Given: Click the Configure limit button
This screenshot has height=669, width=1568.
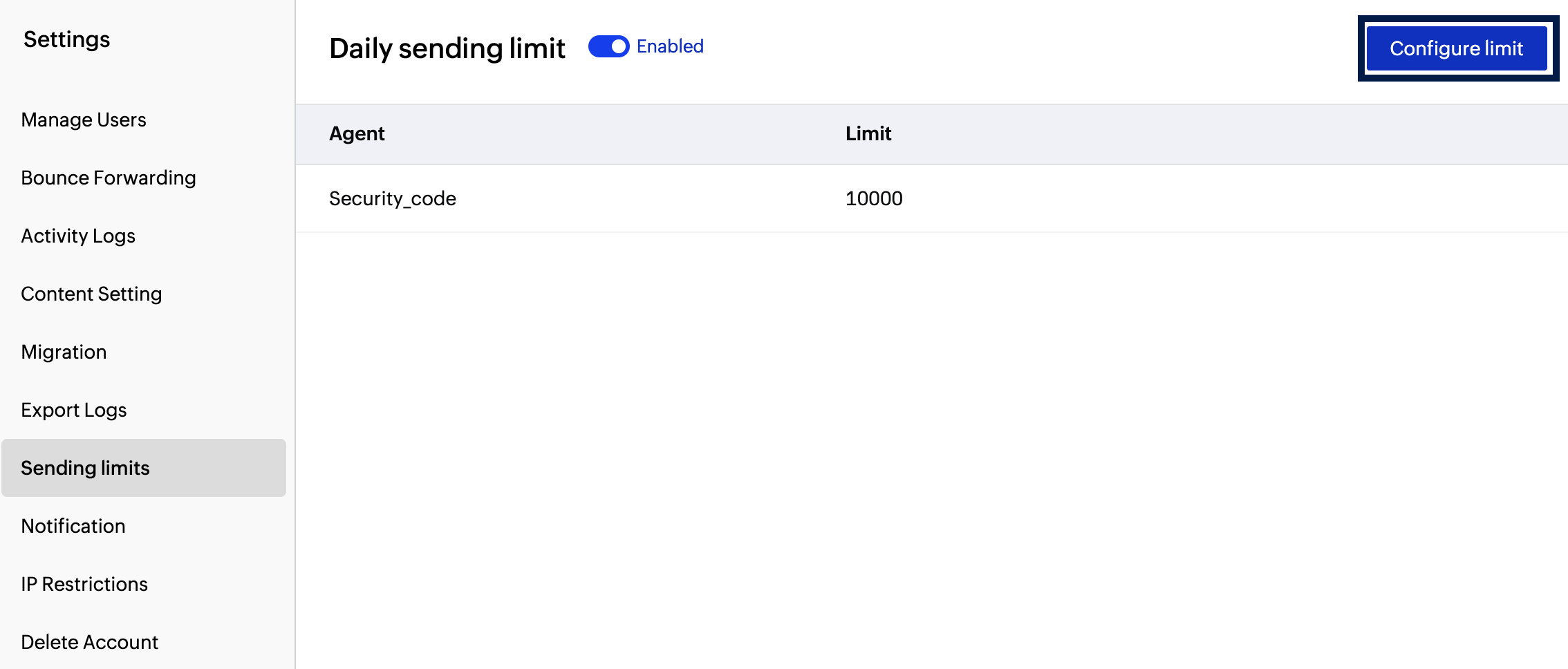Looking at the screenshot, I should coord(1456,48).
